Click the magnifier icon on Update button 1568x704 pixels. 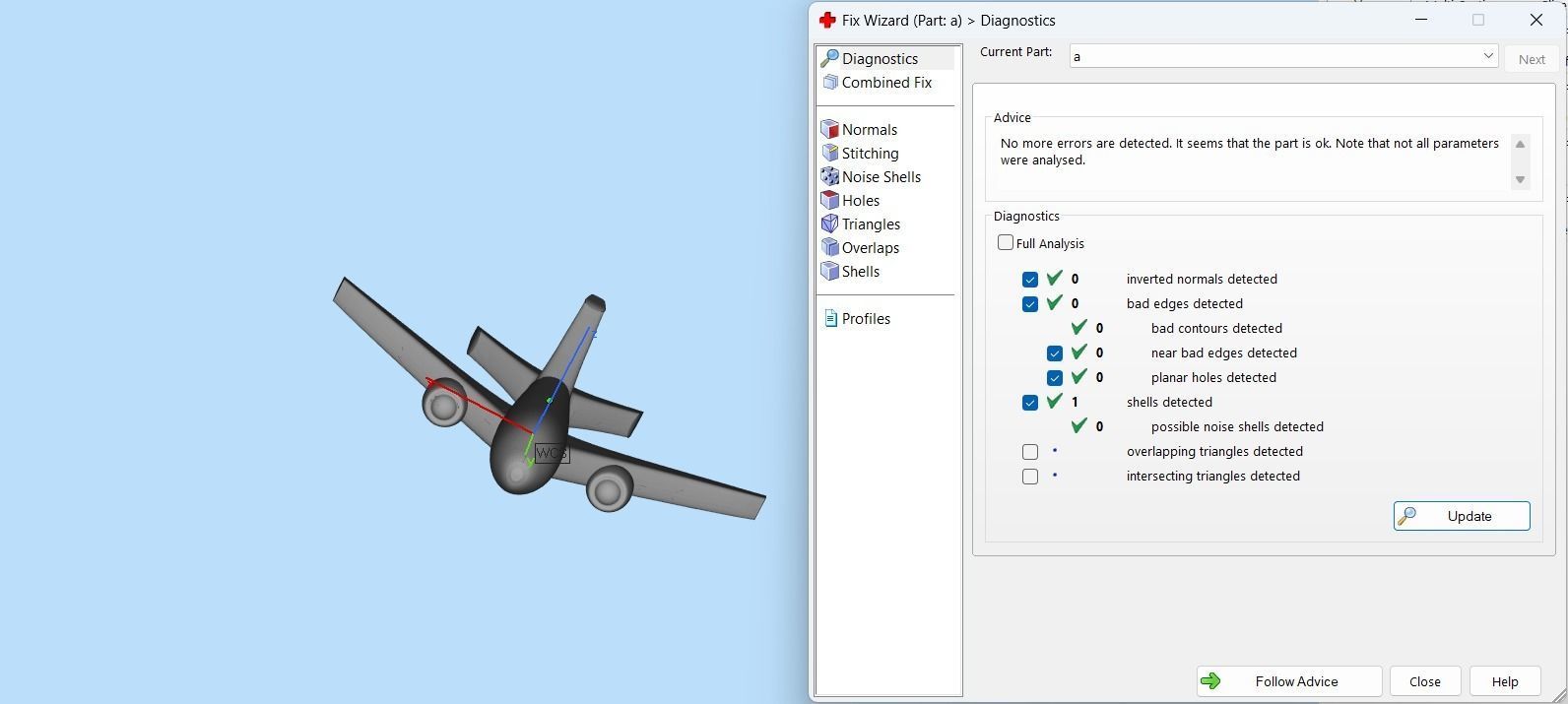coord(1407,516)
